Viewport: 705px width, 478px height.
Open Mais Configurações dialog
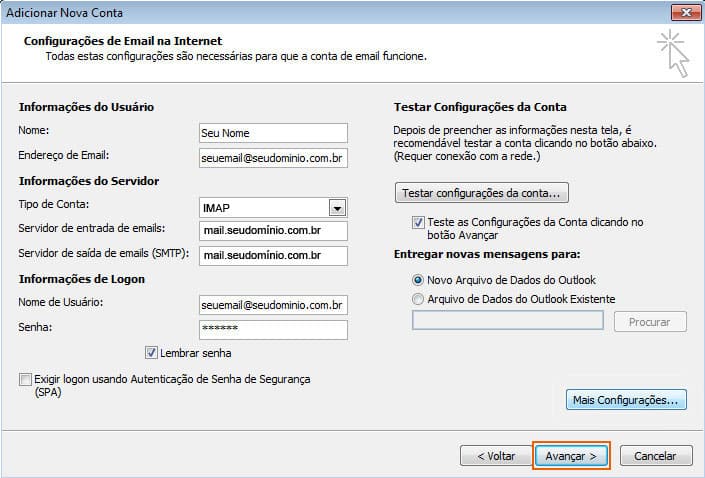pyautogui.click(x=626, y=400)
